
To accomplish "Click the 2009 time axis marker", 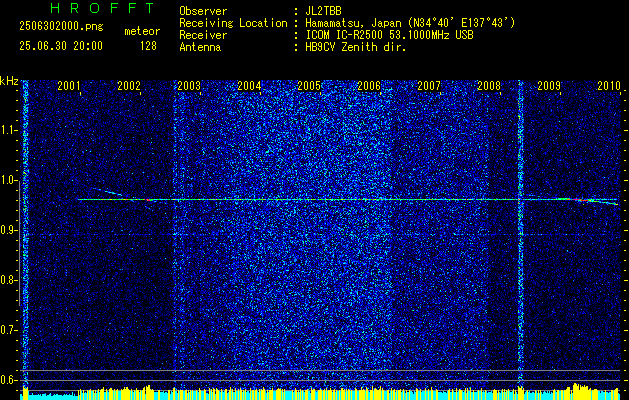I will point(549,86).
